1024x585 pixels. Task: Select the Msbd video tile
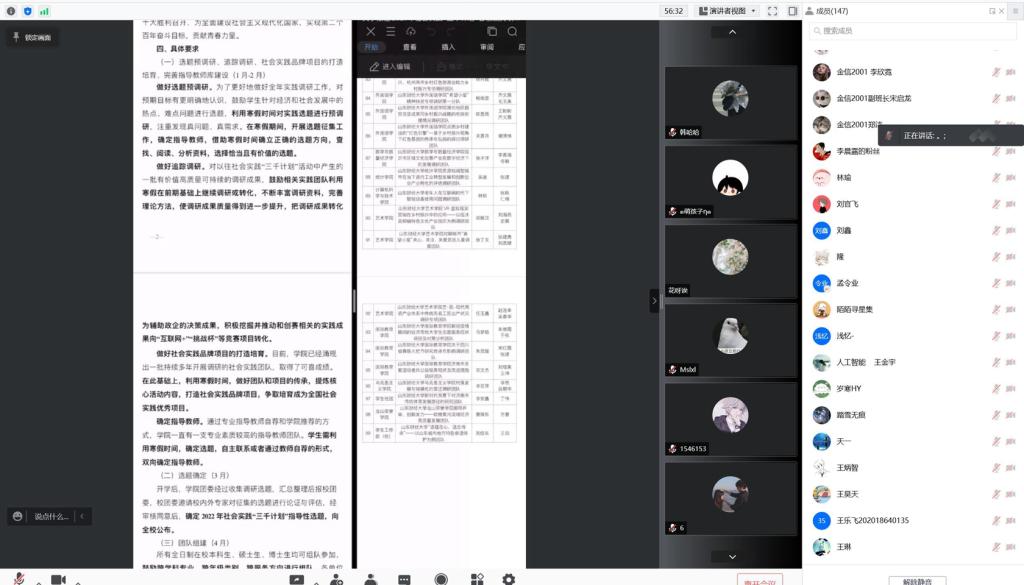(x=730, y=340)
